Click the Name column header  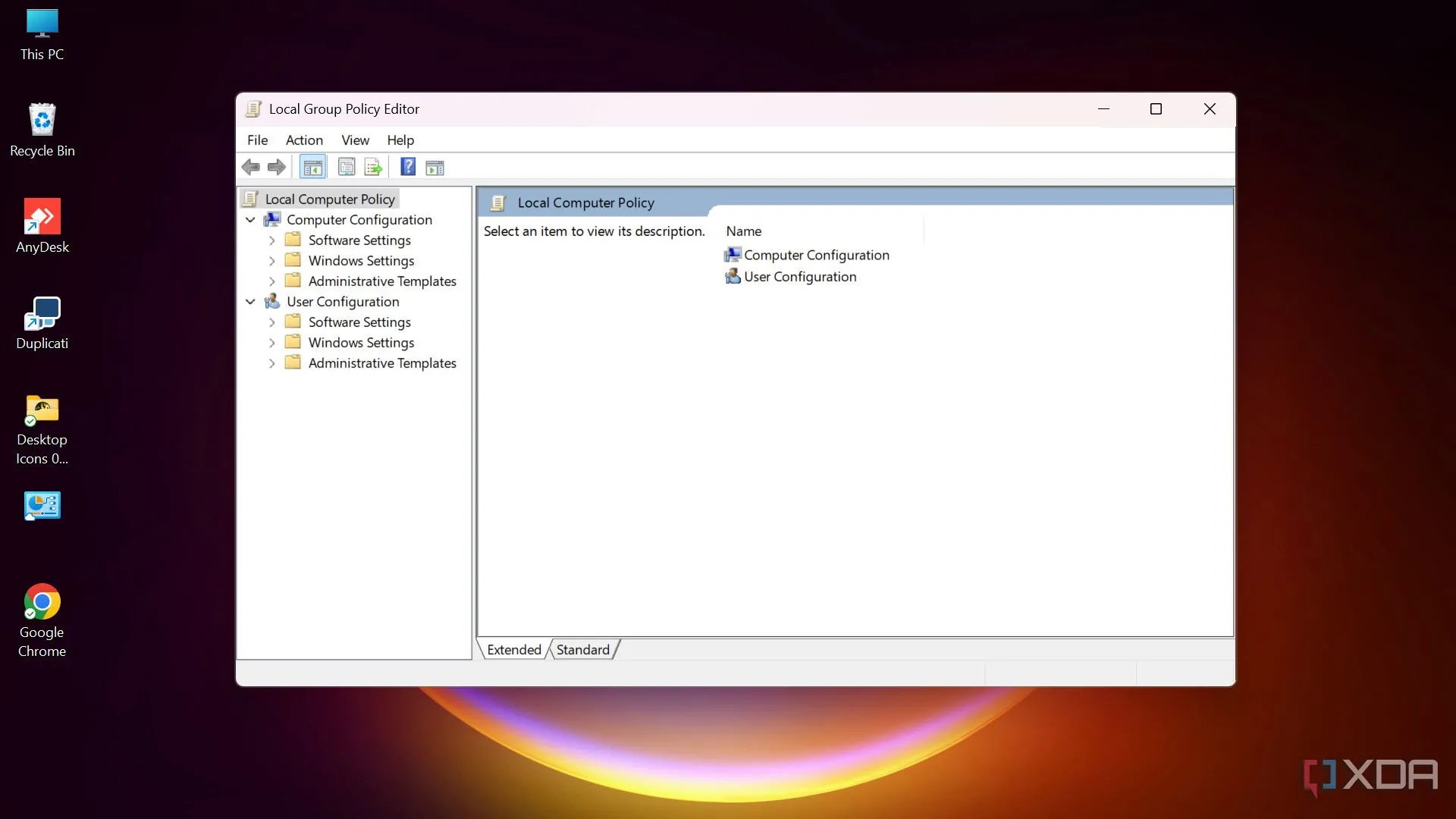tap(744, 231)
